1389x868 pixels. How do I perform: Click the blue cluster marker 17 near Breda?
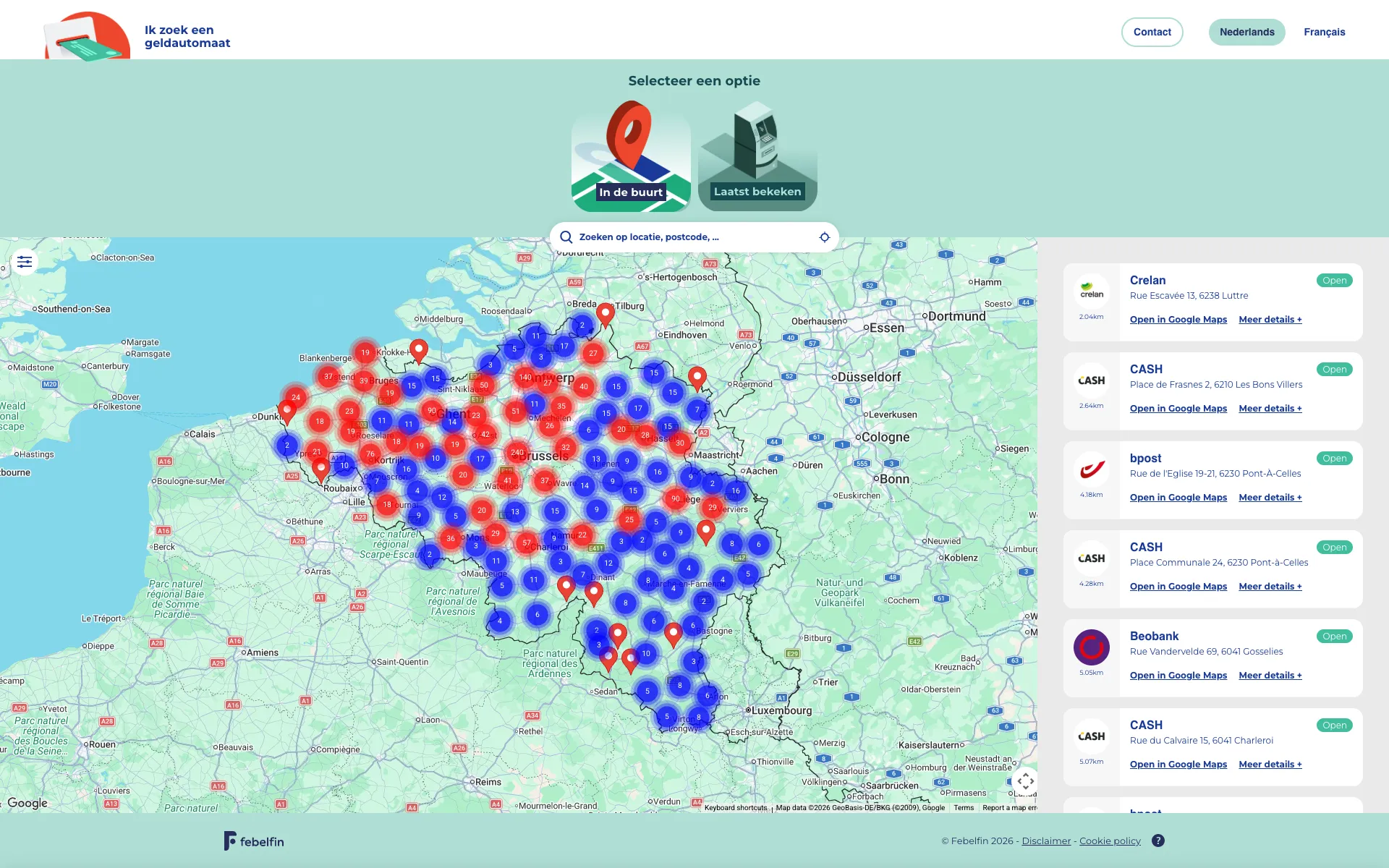[564, 346]
